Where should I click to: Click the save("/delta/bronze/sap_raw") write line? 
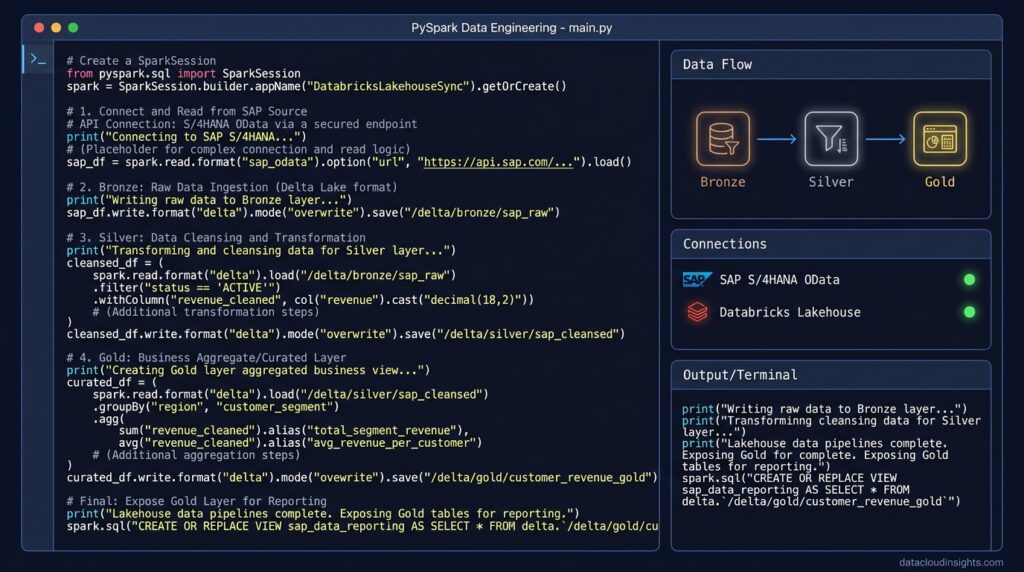pos(313,213)
